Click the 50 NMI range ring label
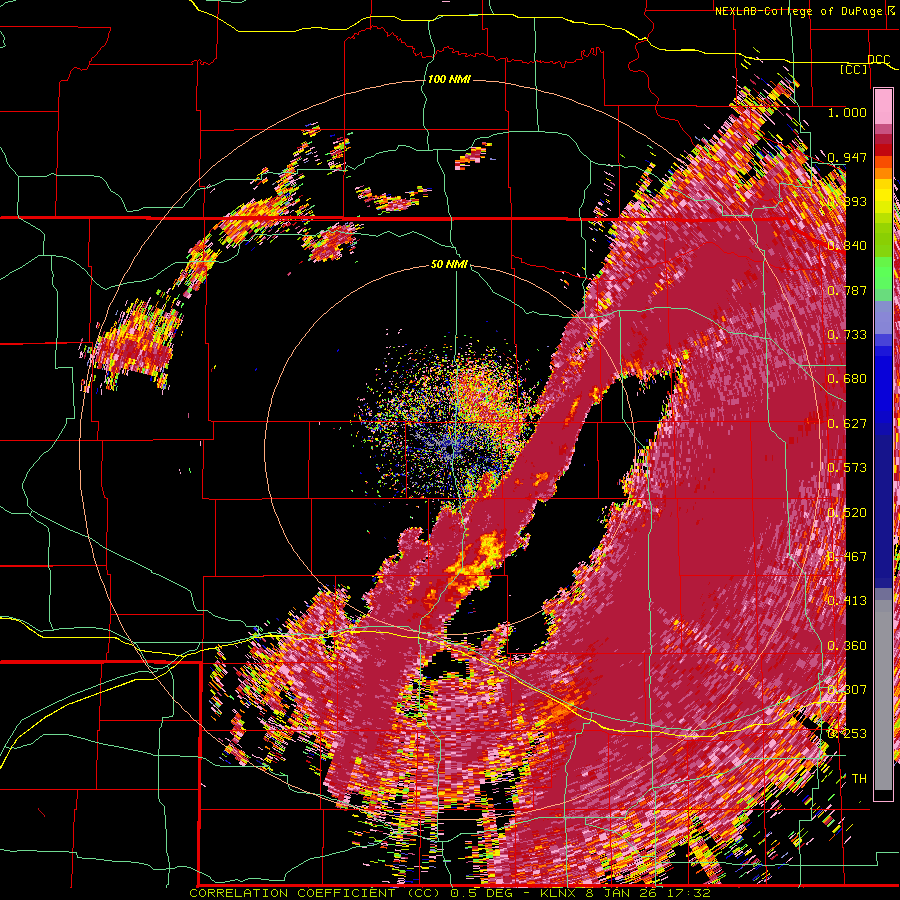This screenshot has width=900, height=900. (449, 264)
